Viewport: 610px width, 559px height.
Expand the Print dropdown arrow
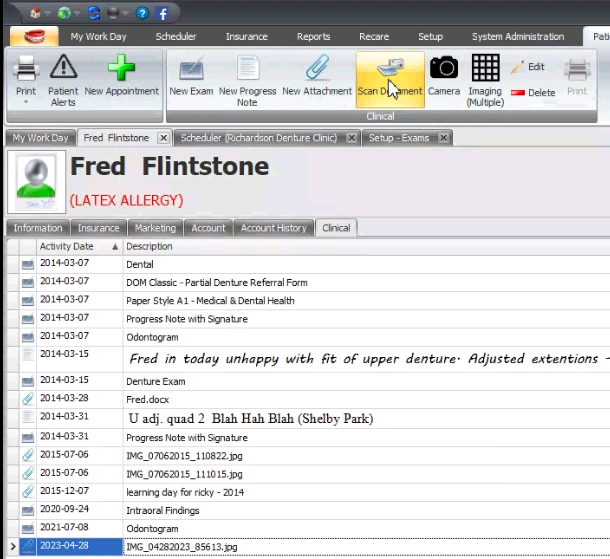[x=26, y=102]
